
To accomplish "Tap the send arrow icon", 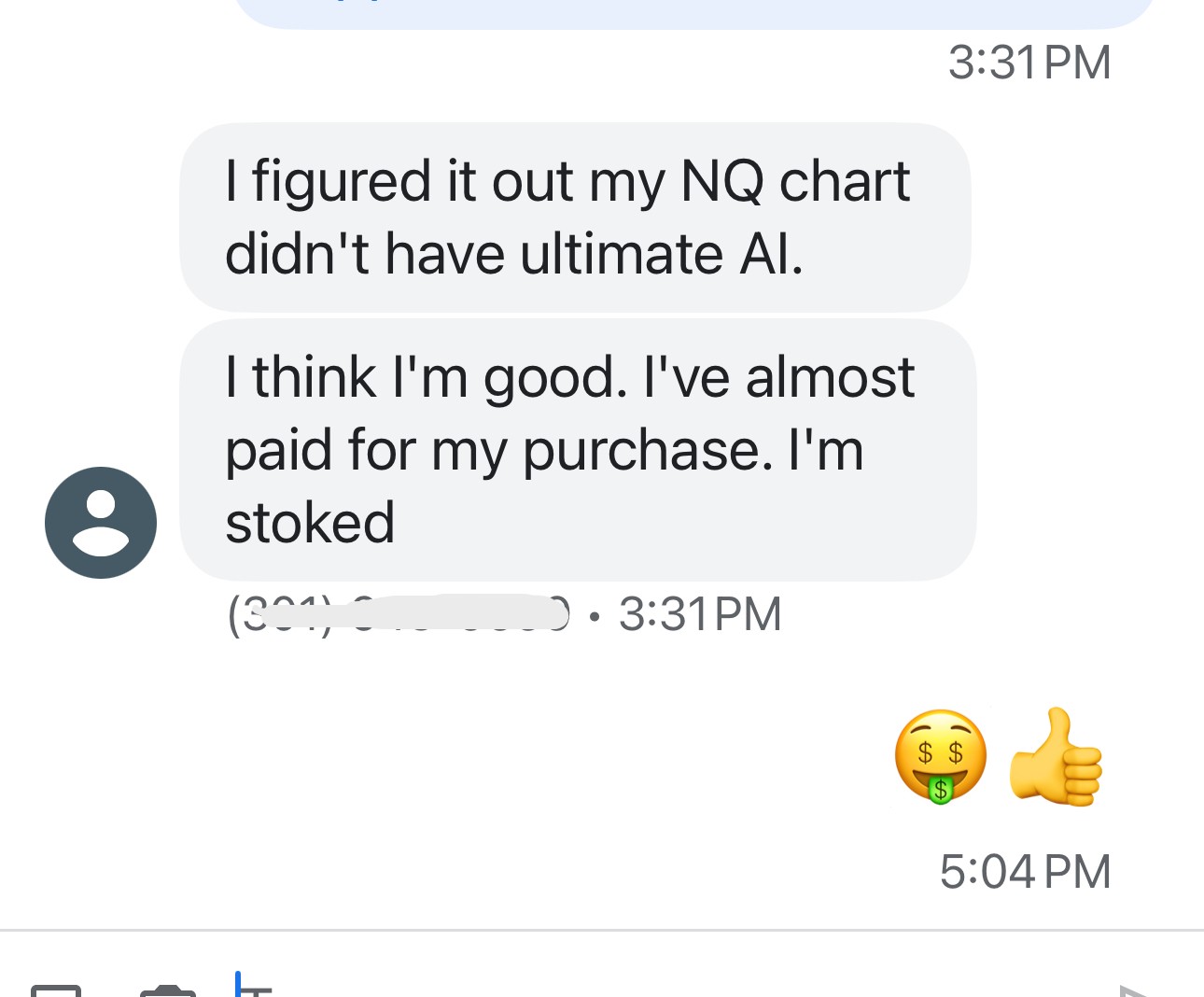I will tap(1133, 990).
